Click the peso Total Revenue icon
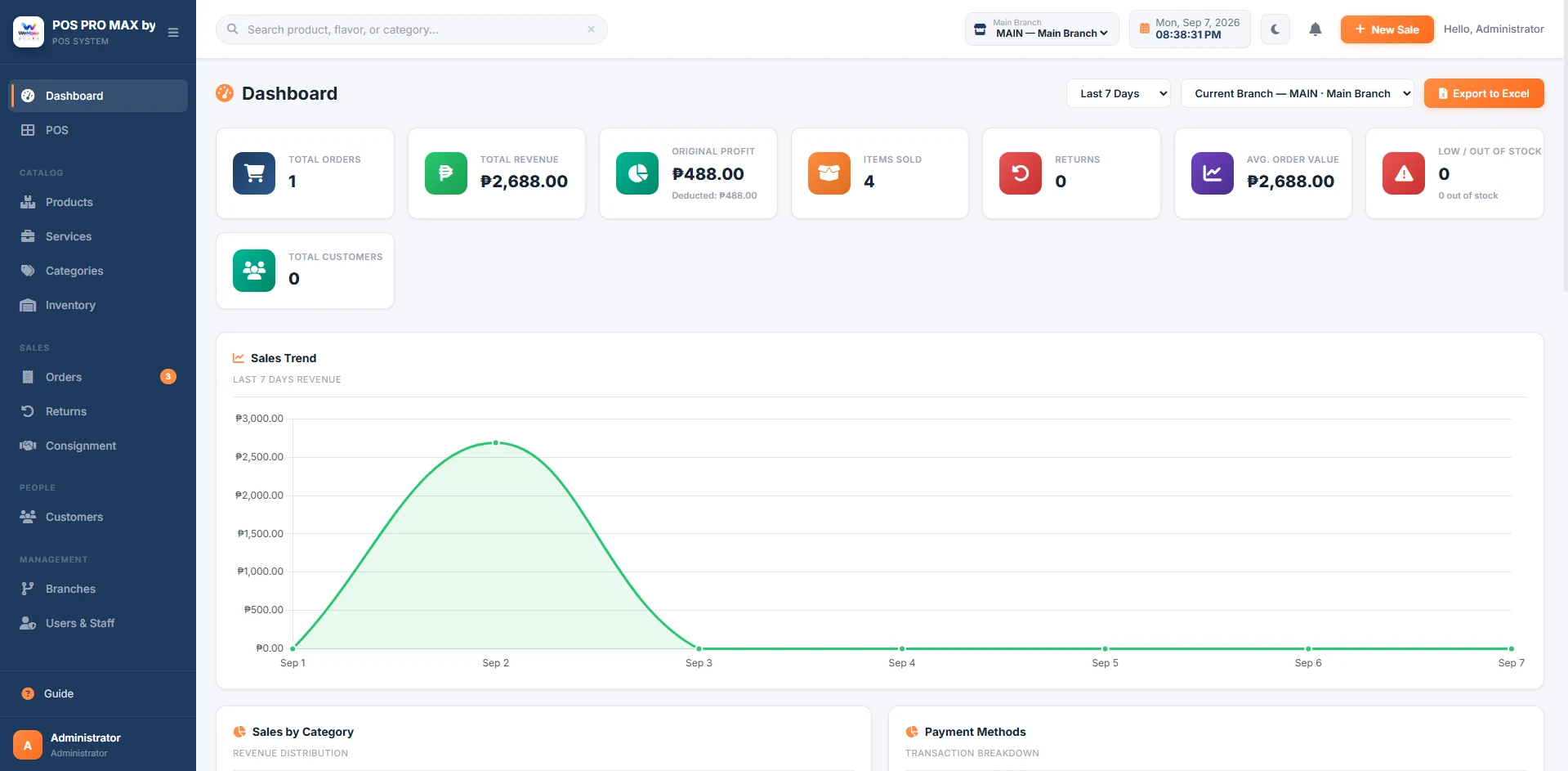This screenshot has height=771, width=1568. [446, 173]
